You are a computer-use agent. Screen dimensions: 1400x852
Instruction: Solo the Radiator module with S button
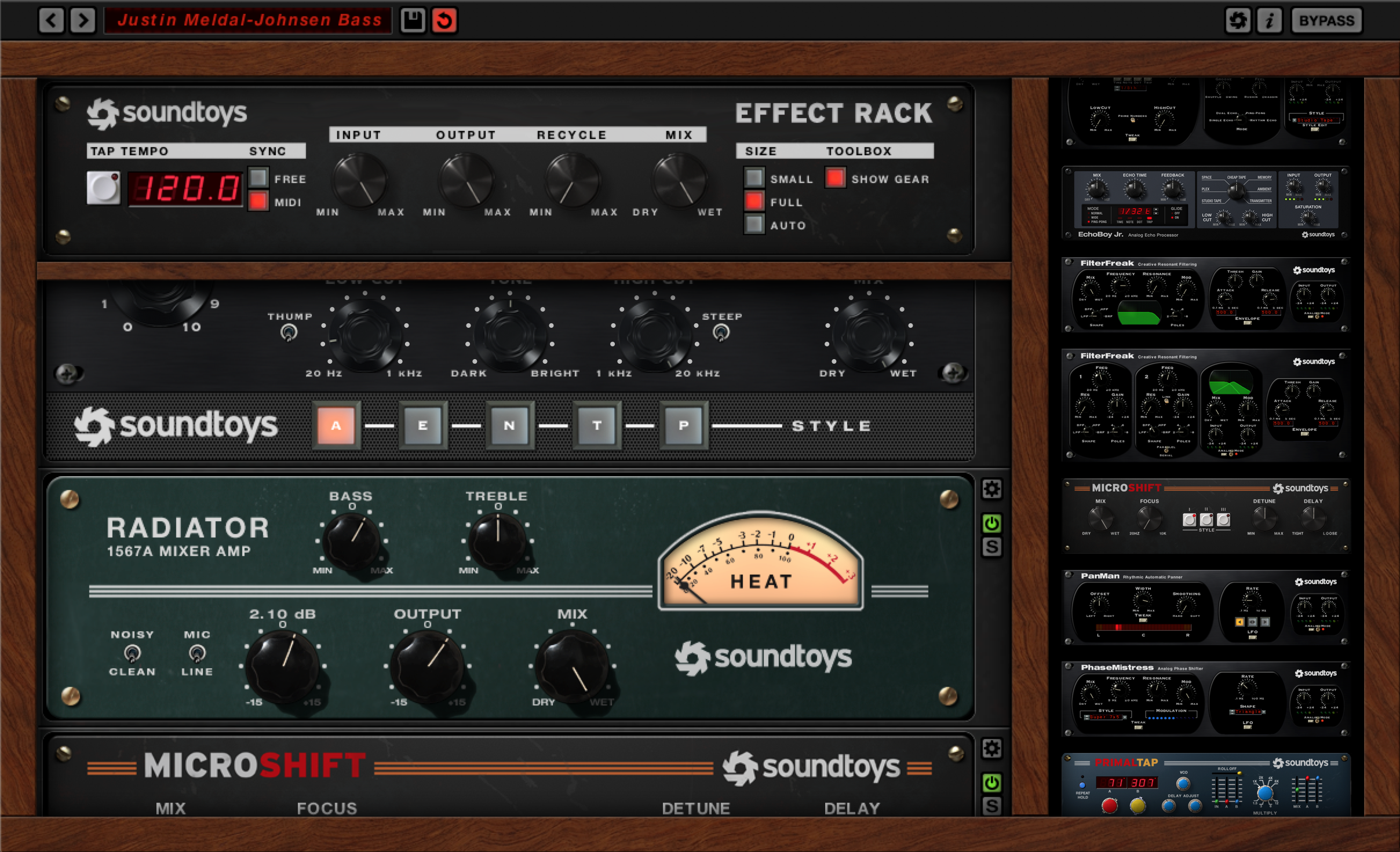point(991,547)
